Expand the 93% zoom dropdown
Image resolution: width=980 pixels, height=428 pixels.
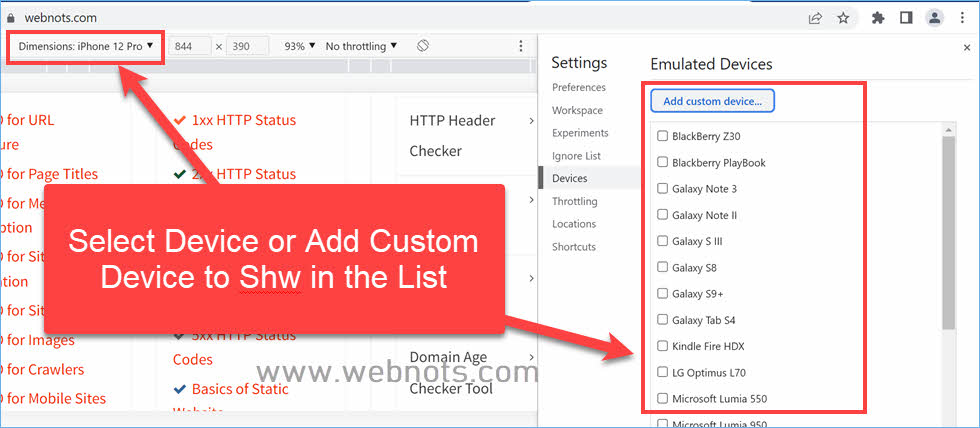tap(300, 46)
